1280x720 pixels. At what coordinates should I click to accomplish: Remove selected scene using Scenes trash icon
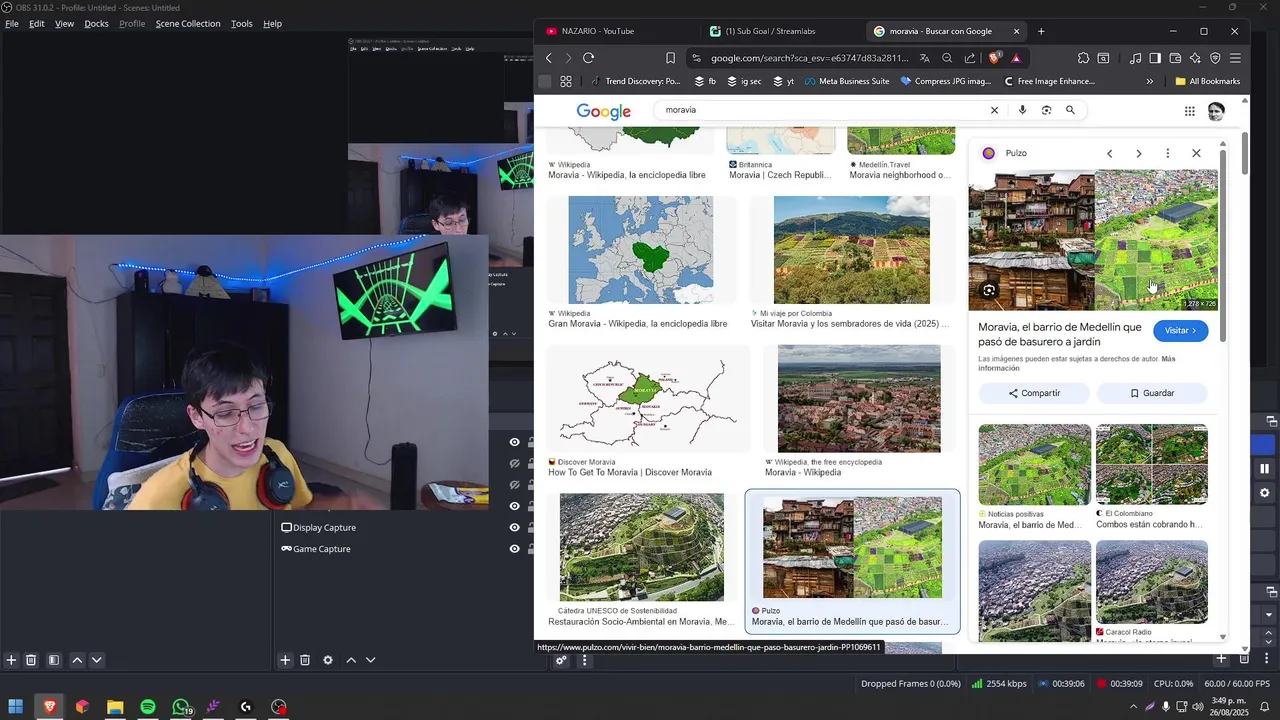31,660
